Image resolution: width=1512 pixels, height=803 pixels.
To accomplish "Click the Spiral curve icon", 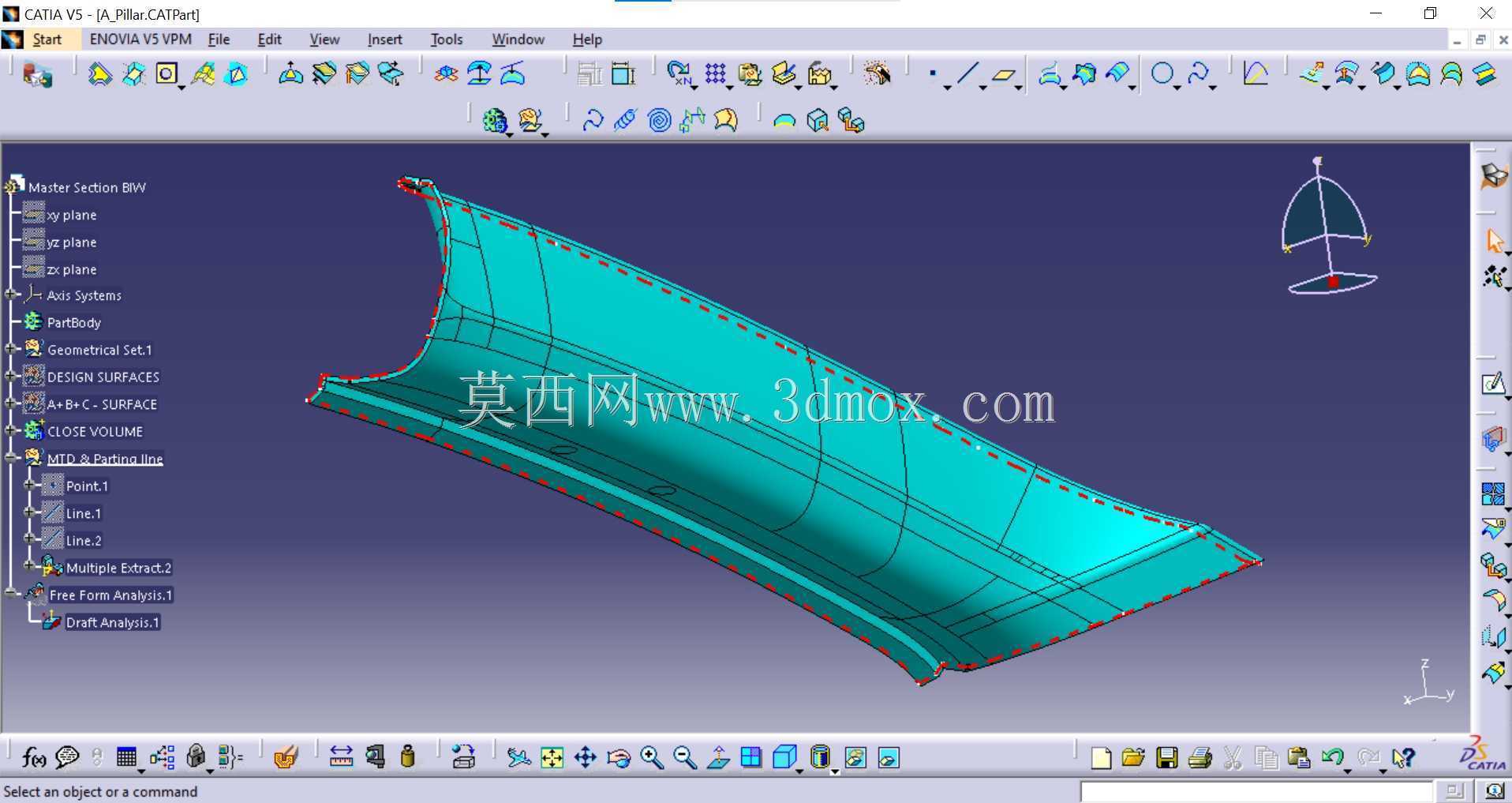I will click(659, 120).
